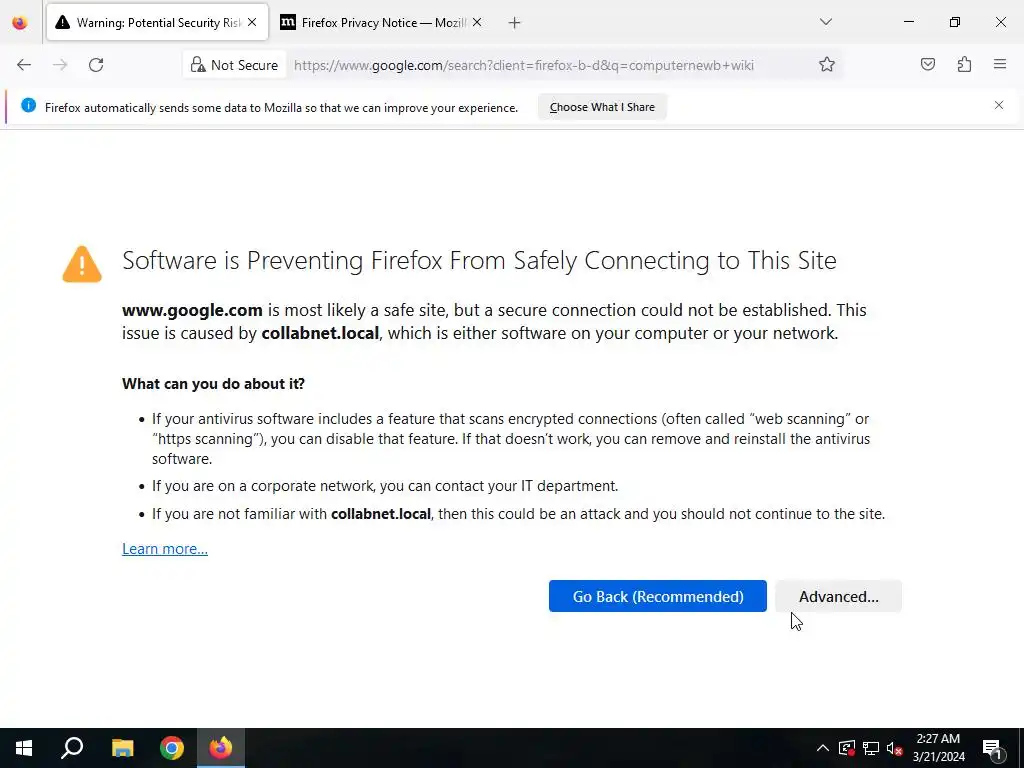Open the Learn more... link
1024x768 pixels.
(x=165, y=549)
